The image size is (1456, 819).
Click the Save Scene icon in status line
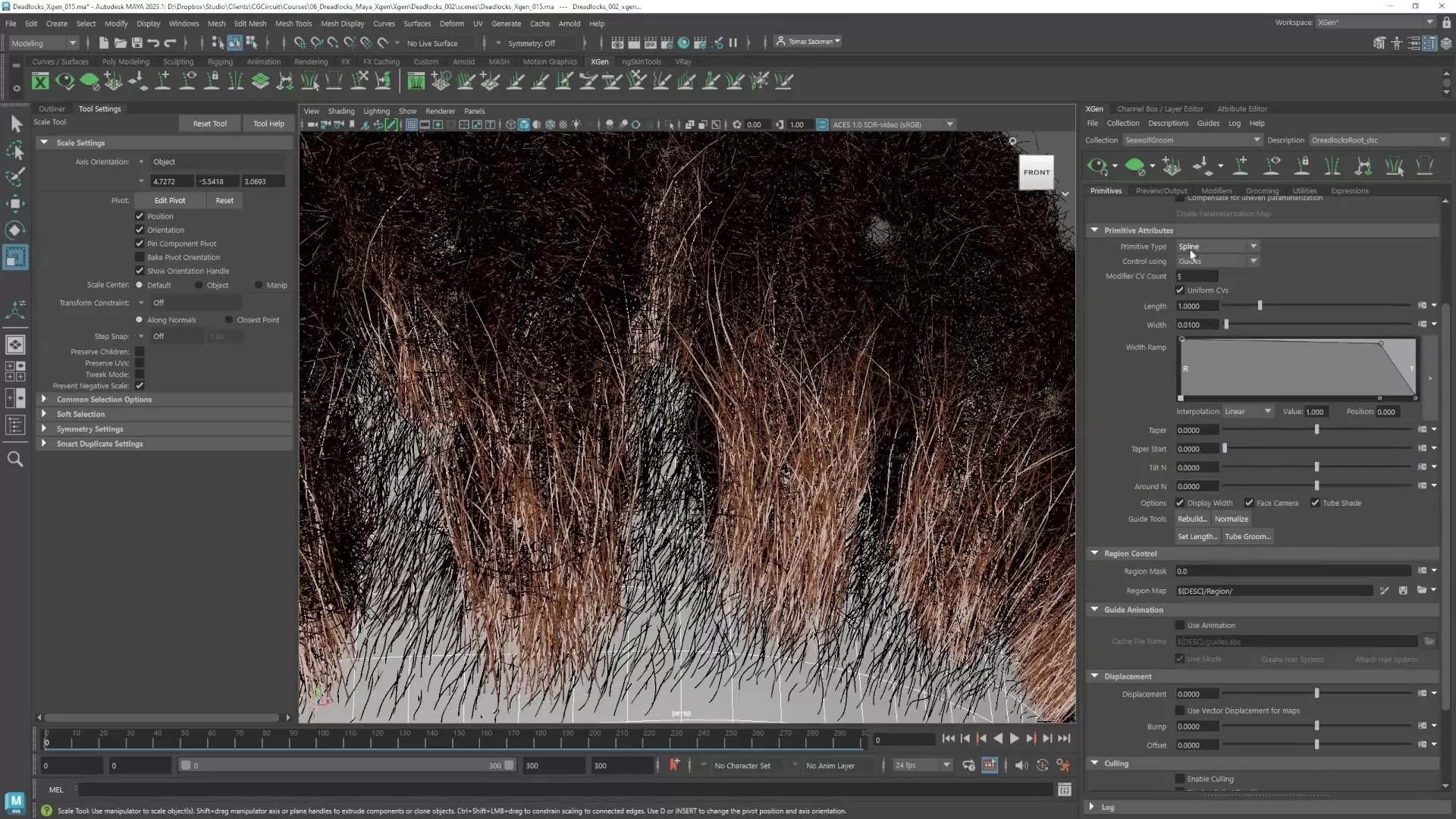[137, 43]
